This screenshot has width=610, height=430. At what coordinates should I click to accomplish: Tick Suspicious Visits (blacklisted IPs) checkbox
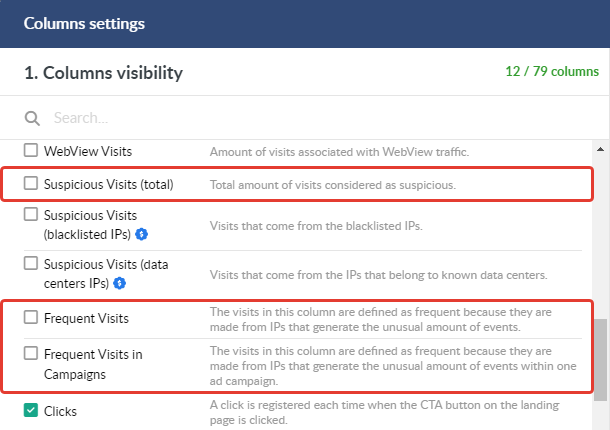point(31,214)
